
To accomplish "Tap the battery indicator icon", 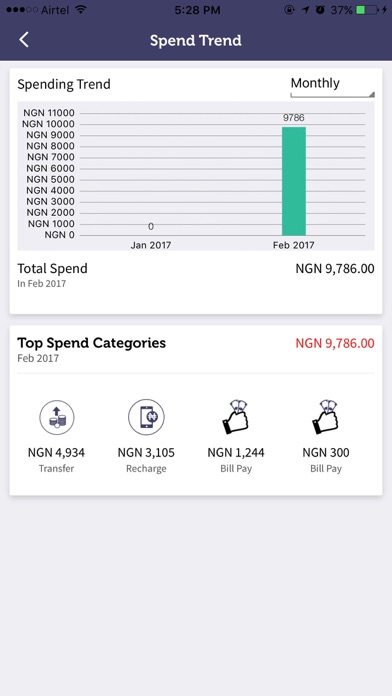I will click(367, 10).
